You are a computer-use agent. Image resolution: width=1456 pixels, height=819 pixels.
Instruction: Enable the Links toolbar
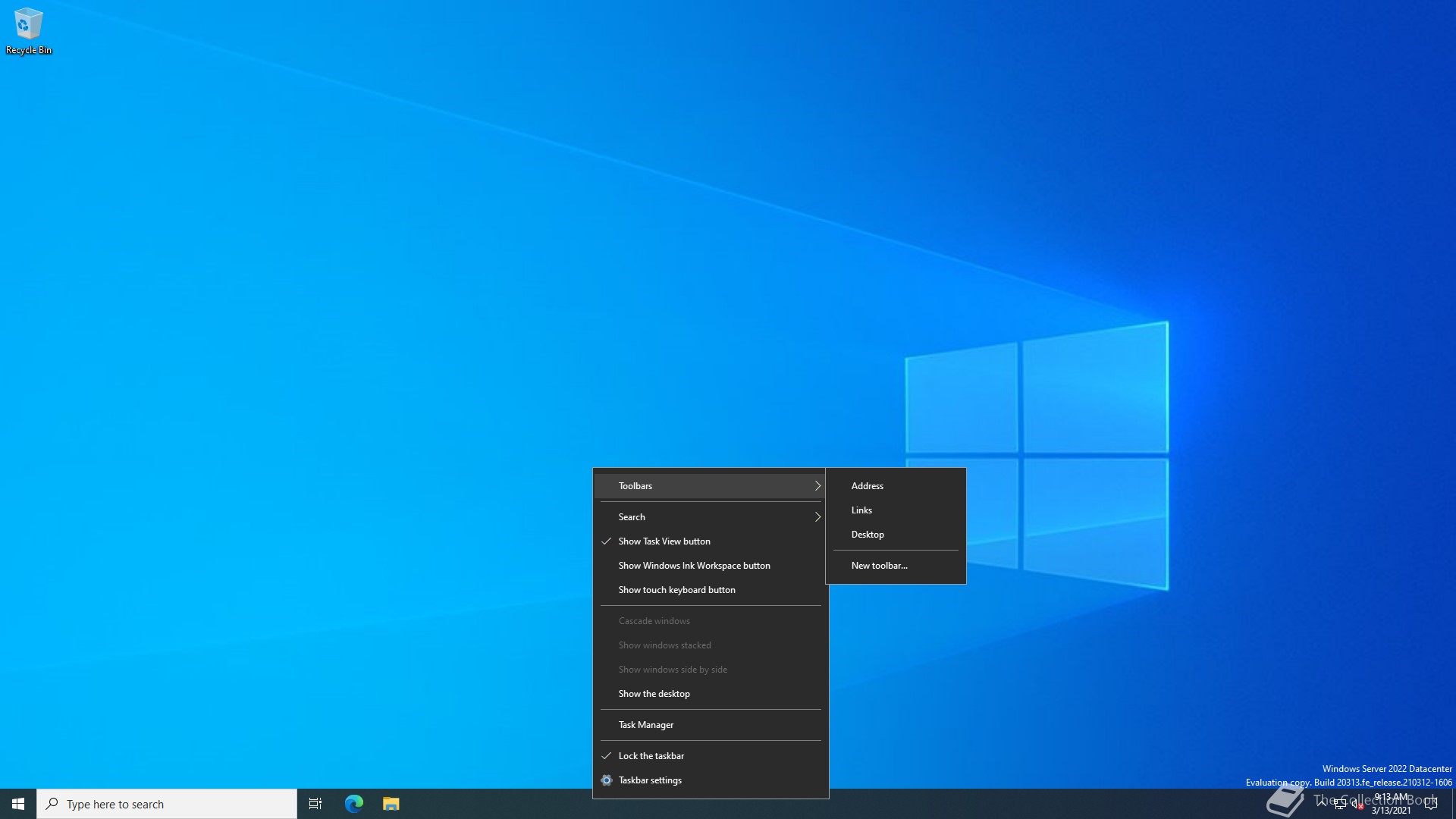click(896, 510)
